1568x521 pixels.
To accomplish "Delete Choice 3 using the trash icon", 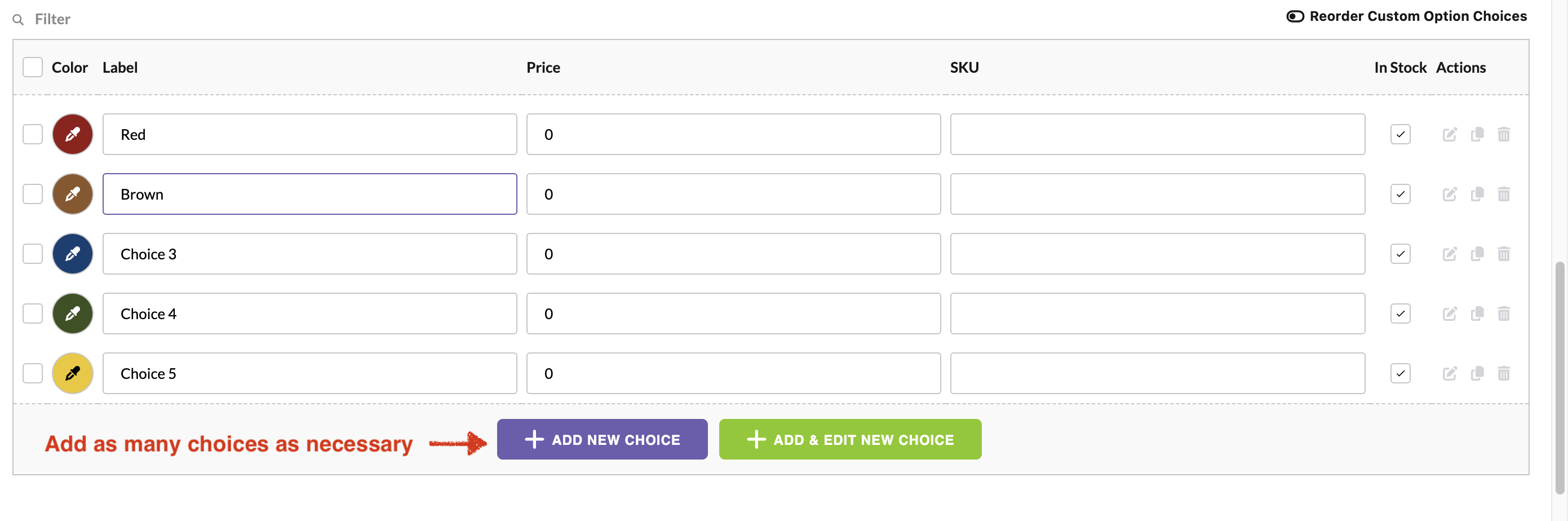I will pos(1504,254).
